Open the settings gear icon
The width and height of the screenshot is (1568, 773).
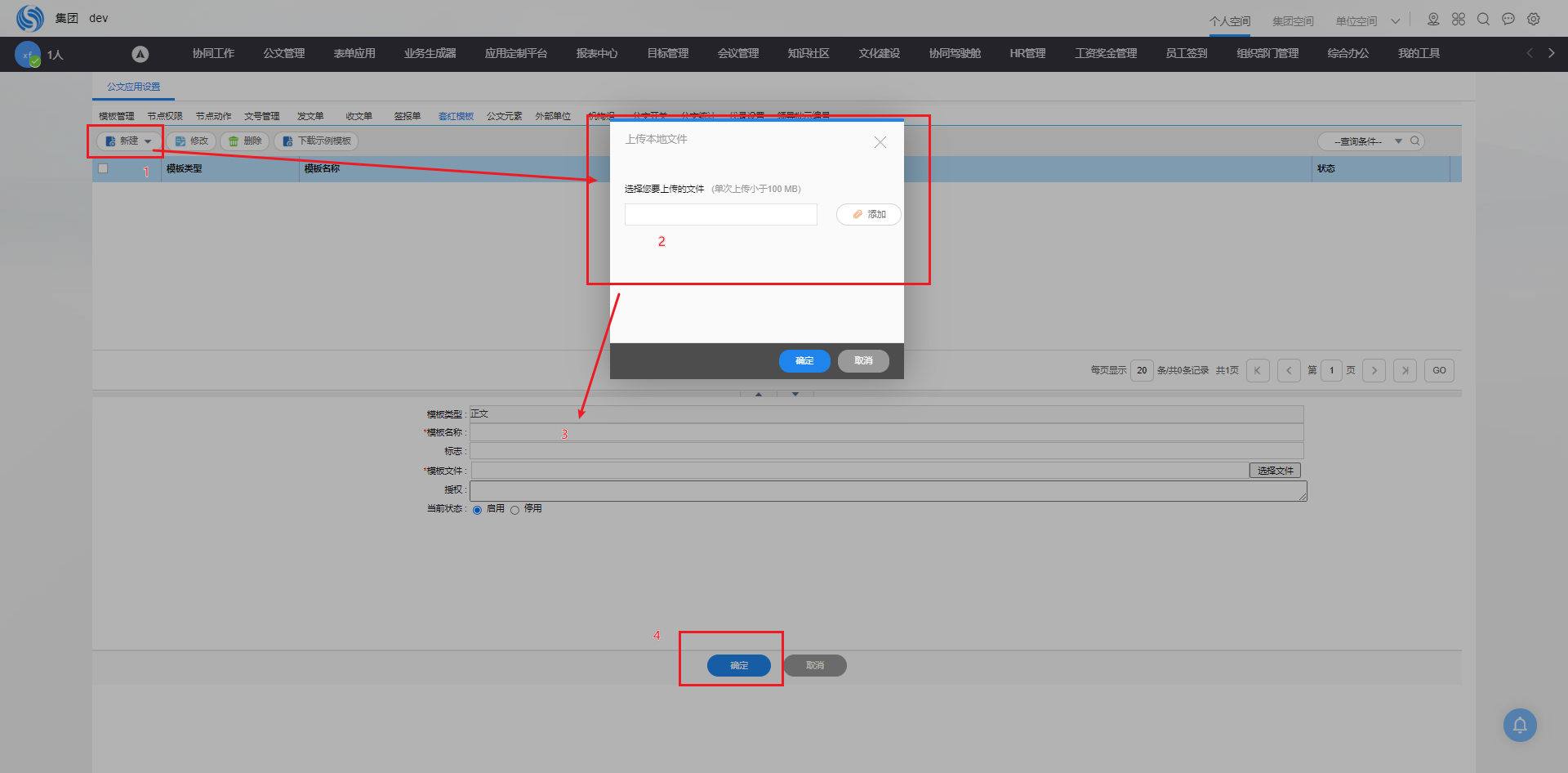tap(1534, 19)
